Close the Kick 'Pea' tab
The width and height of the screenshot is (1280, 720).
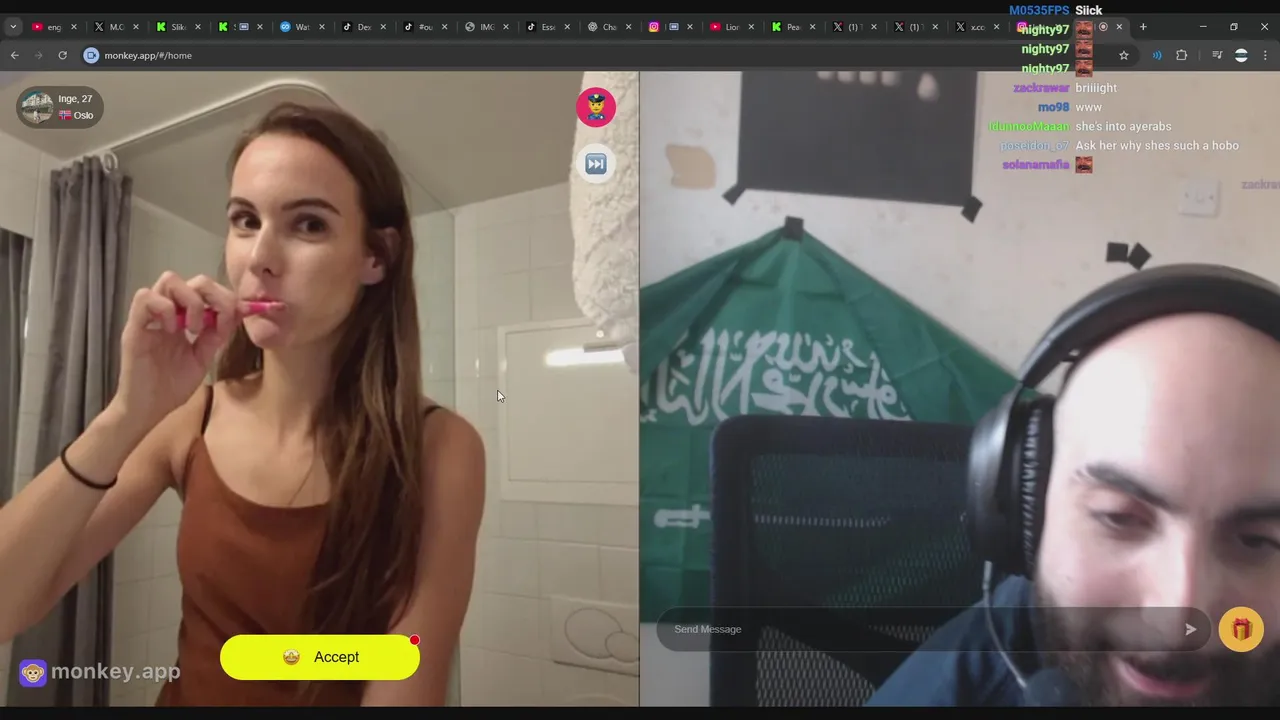click(x=813, y=27)
